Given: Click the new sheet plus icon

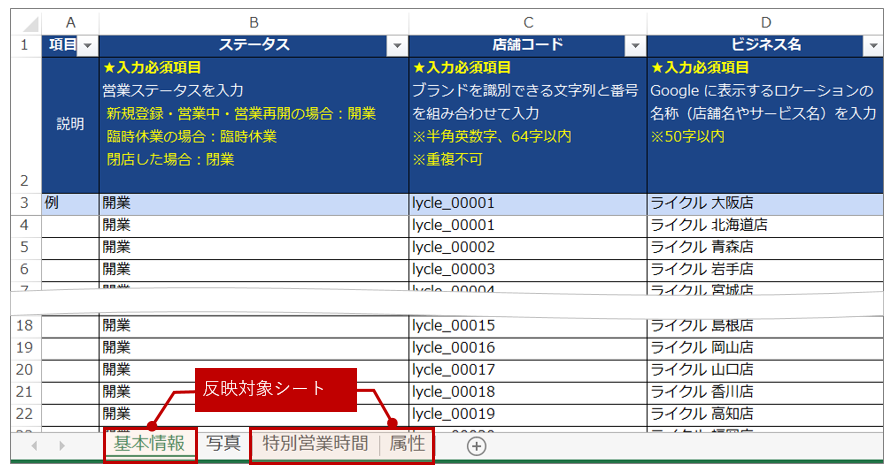Looking at the screenshot, I should pyautogui.click(x=476, y=445).
